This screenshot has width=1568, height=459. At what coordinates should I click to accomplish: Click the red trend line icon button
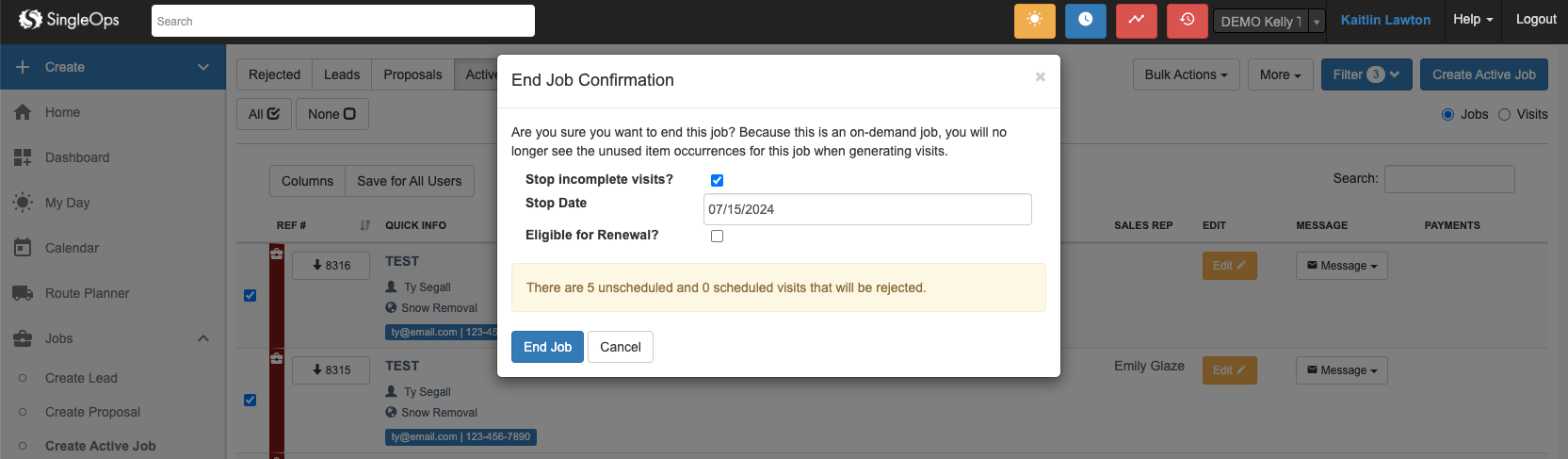tap(1136, 21)
